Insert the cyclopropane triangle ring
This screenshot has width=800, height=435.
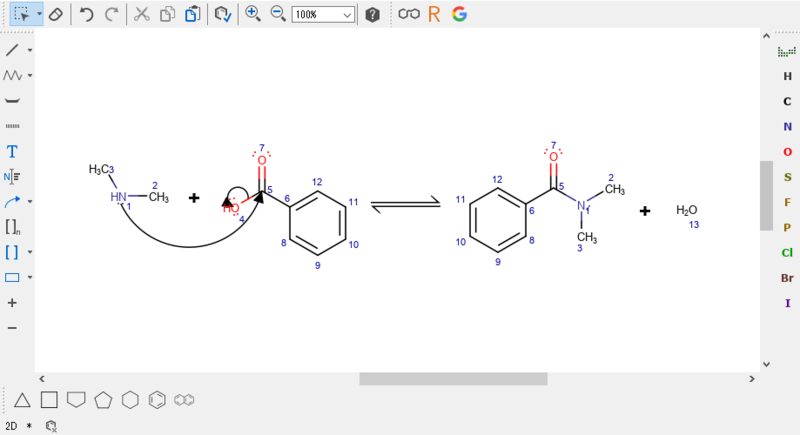[x=22, y=400]
